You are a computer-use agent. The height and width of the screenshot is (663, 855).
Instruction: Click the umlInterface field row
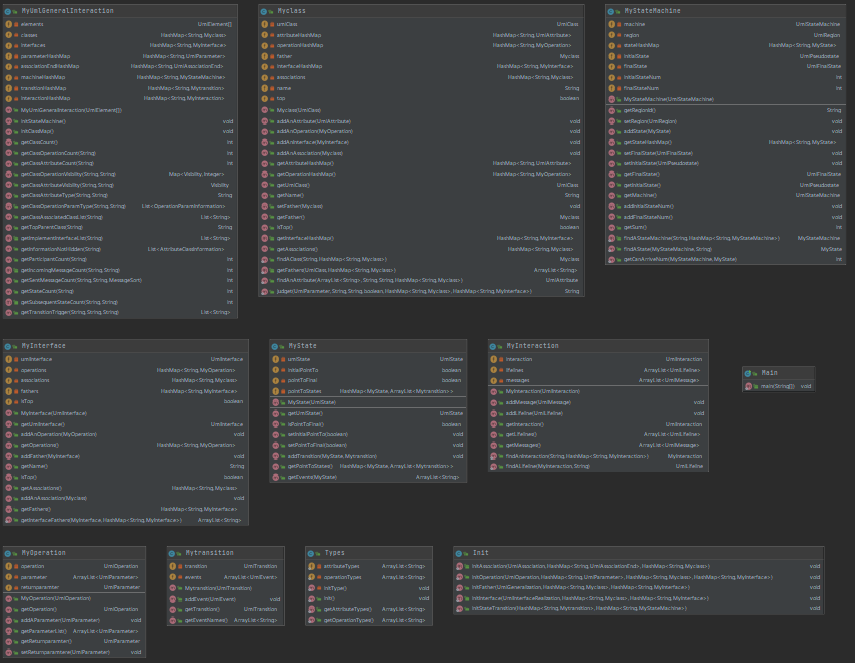[125, 359]
